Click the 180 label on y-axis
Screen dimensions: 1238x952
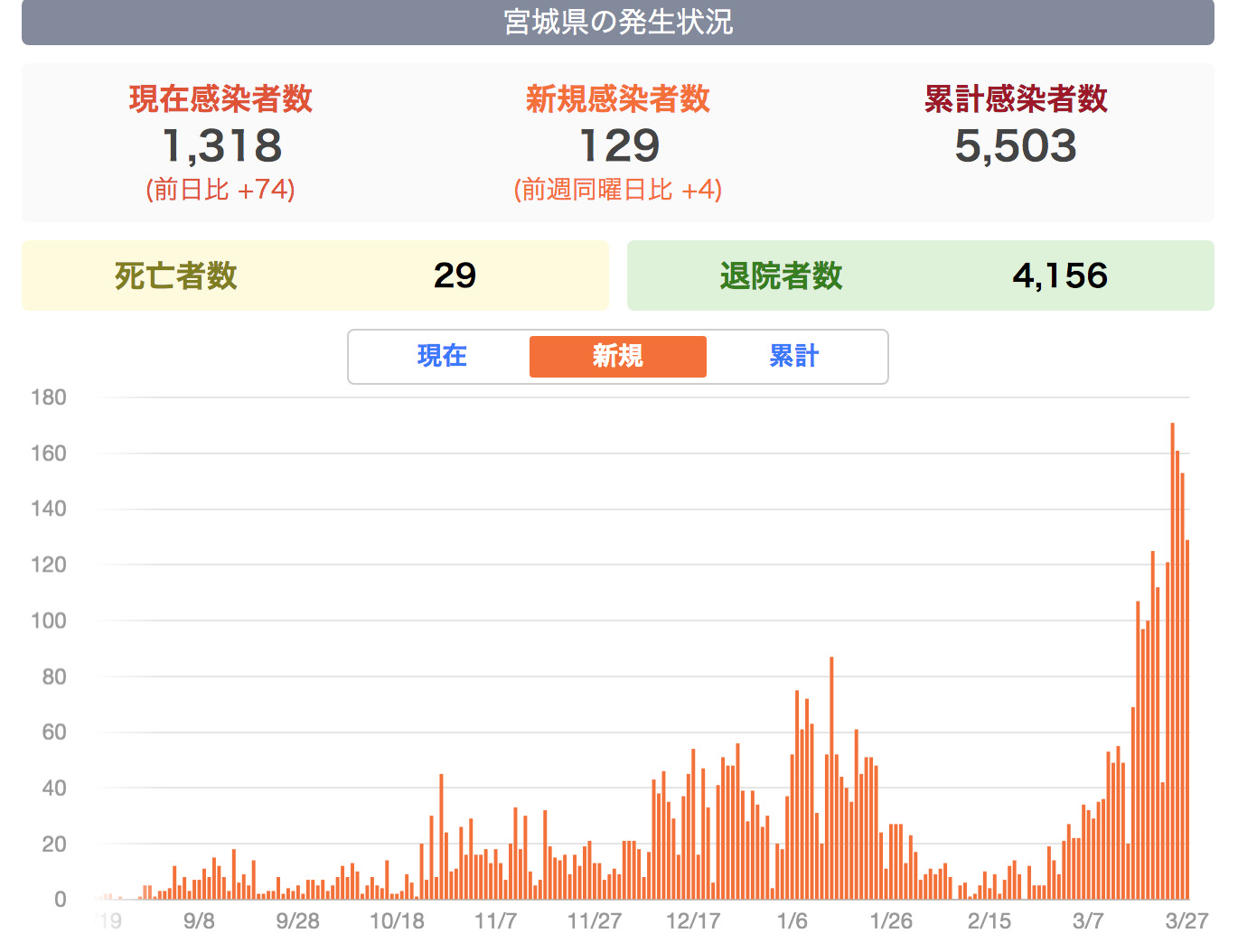point(49,397)
